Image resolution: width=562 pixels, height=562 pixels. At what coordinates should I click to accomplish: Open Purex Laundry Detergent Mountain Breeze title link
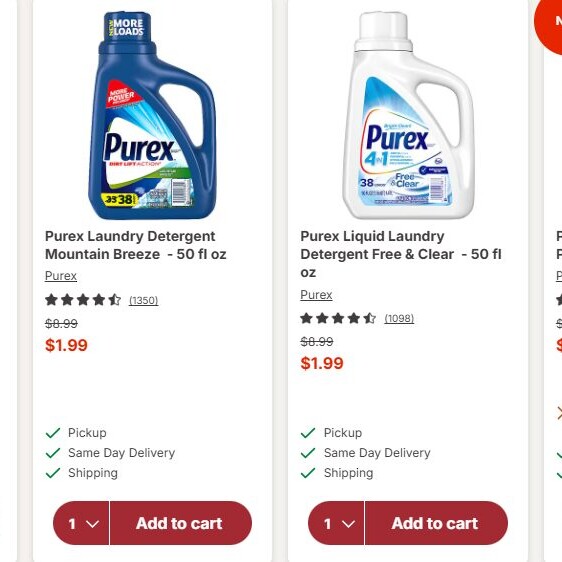coord(135,245)
